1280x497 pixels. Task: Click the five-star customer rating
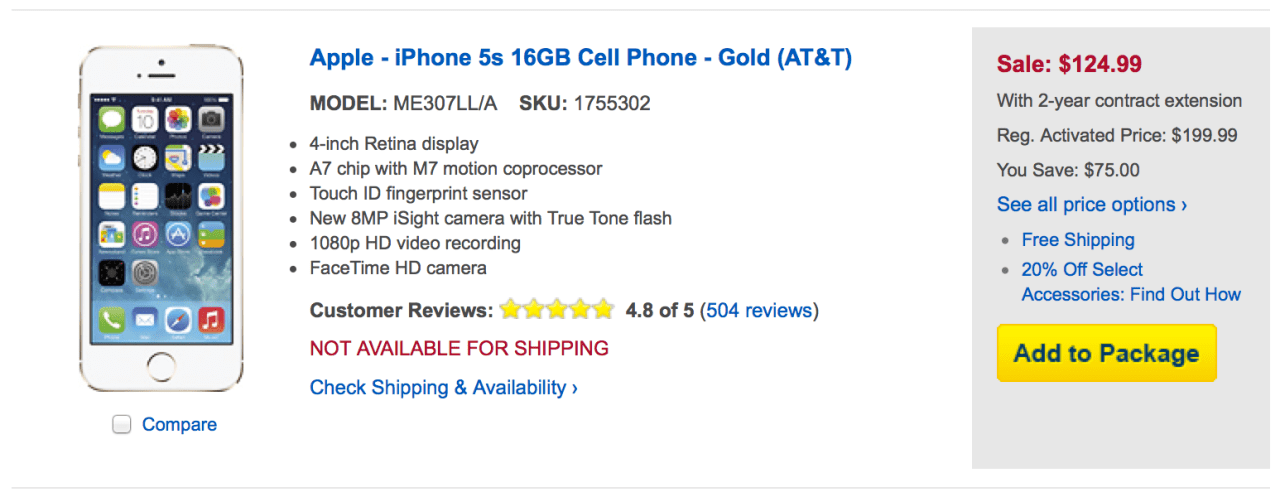(556, 310)
